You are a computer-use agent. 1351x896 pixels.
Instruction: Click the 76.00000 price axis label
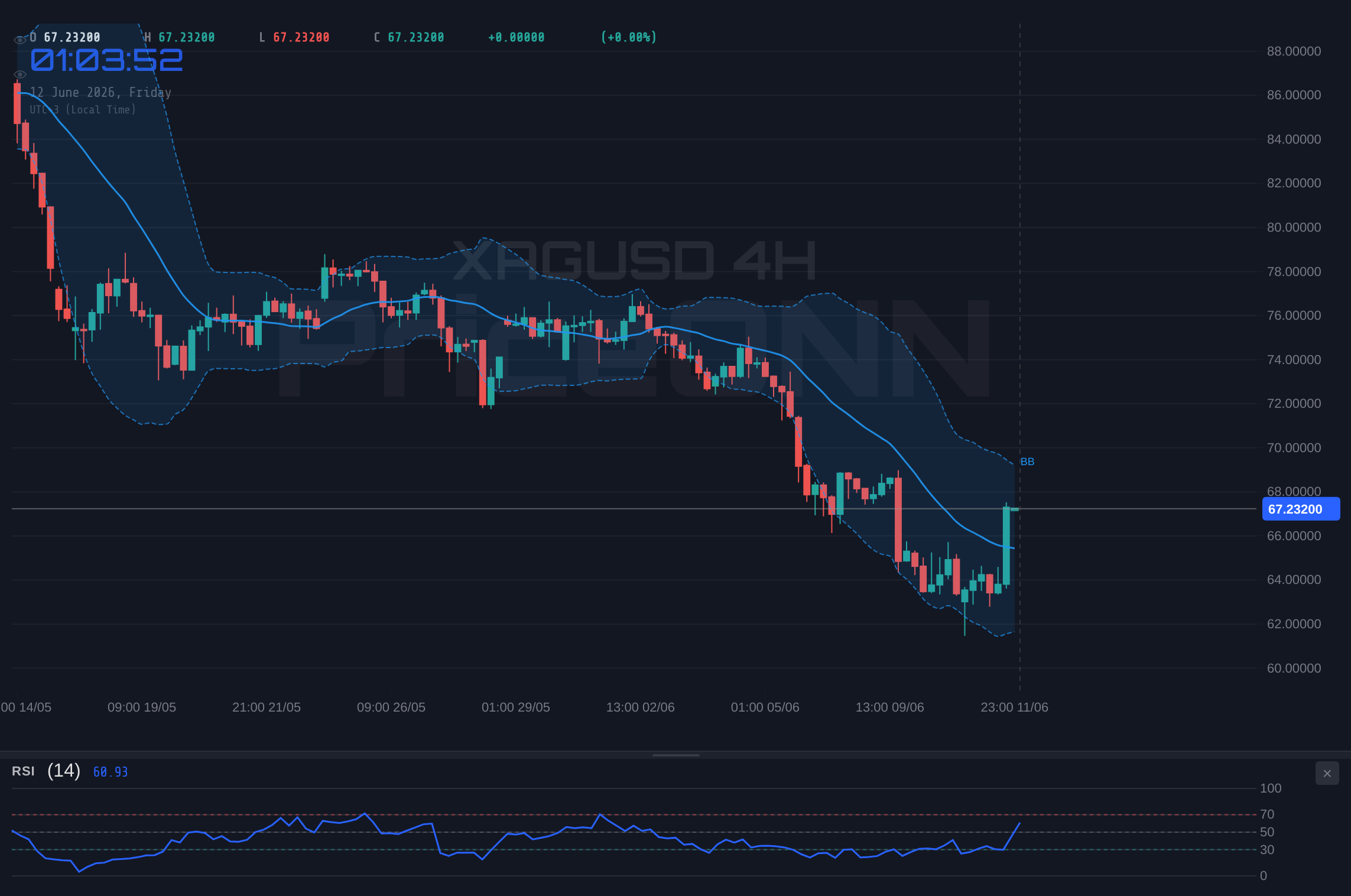(1294, 316)
